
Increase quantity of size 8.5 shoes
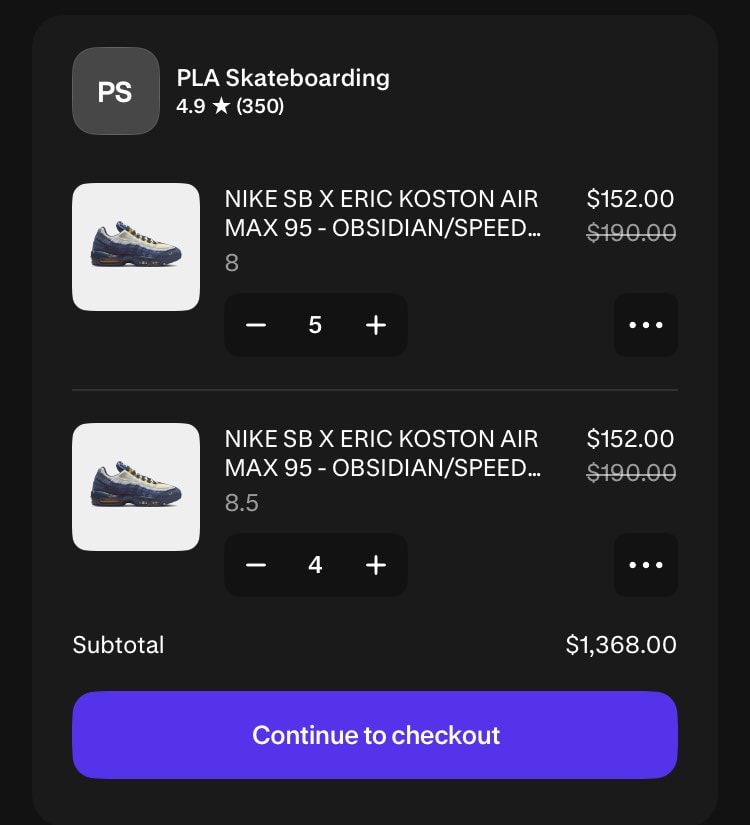tap(376, 565)
